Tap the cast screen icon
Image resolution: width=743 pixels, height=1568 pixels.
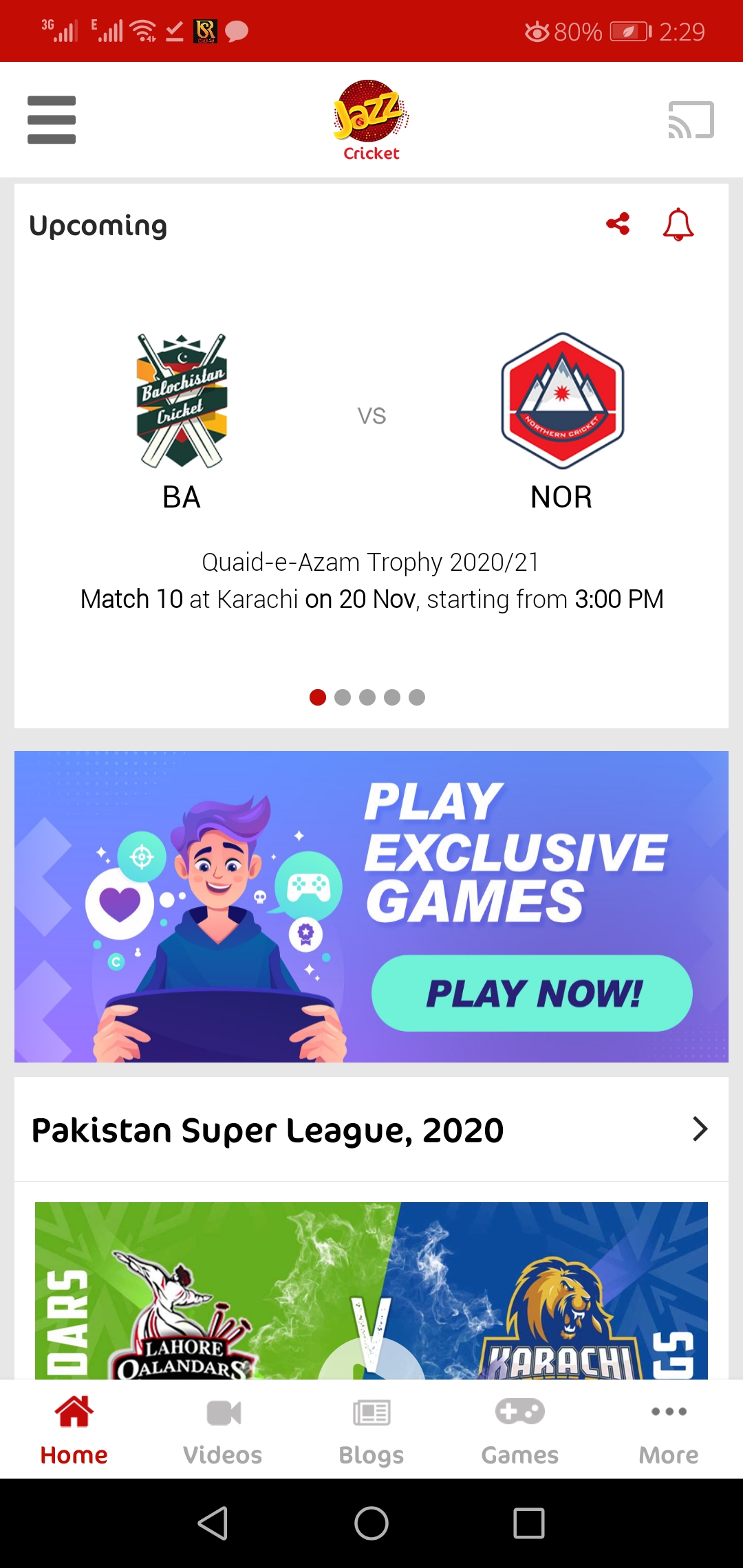point(691,120)
